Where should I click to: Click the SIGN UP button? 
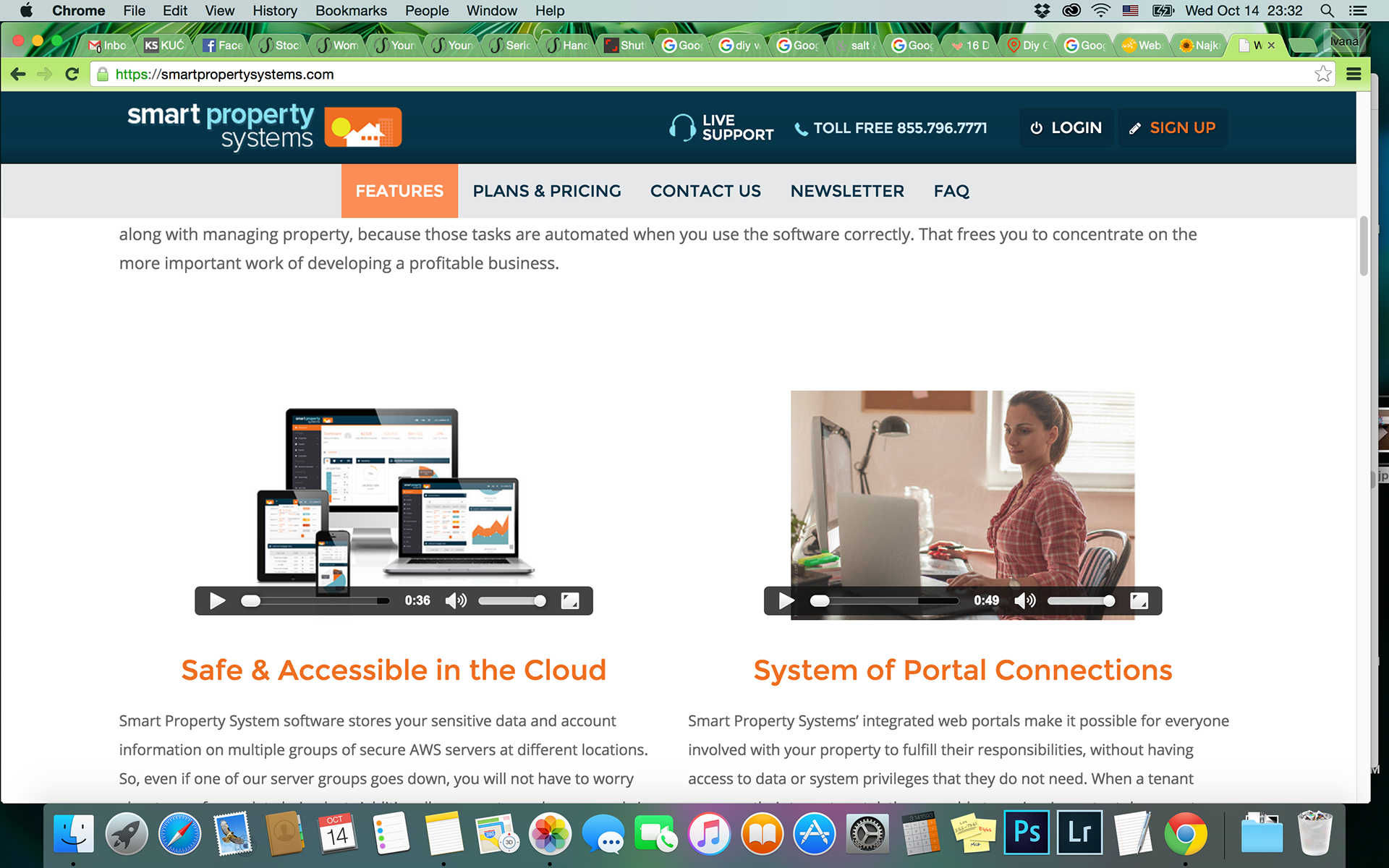point(1173,128)
